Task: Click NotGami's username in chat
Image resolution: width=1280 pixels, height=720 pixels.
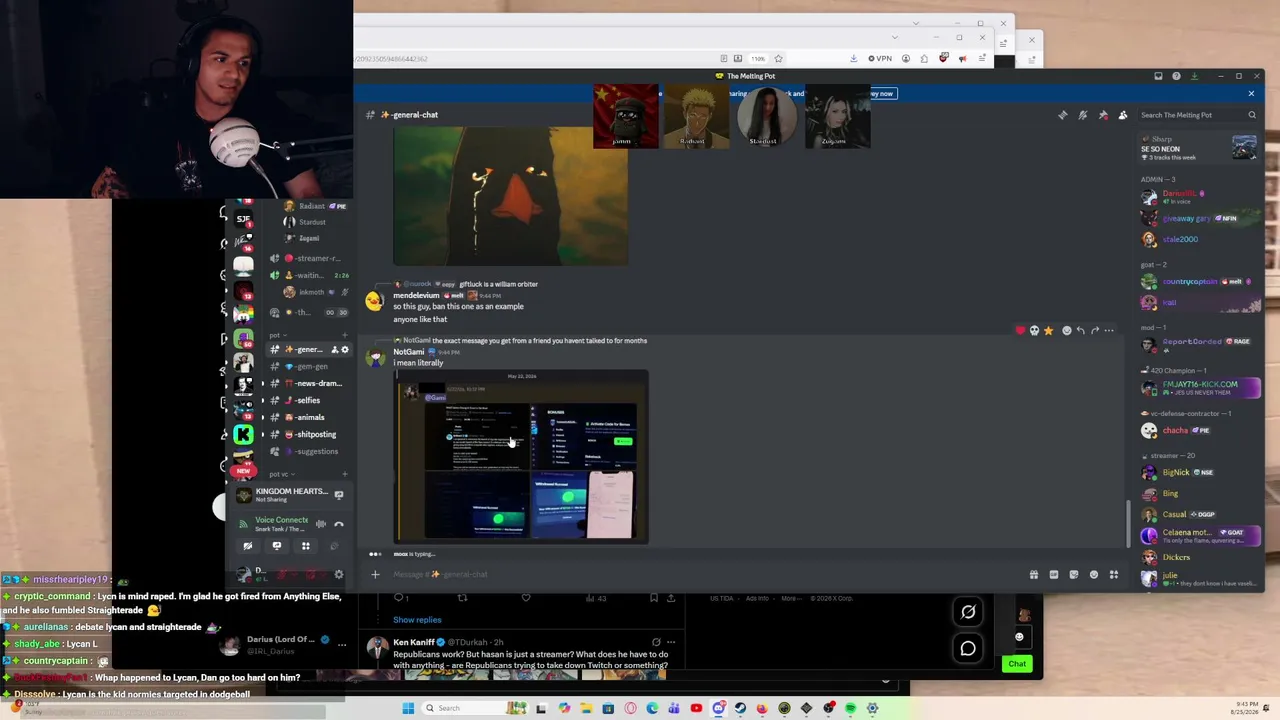Action: (409, 352)
